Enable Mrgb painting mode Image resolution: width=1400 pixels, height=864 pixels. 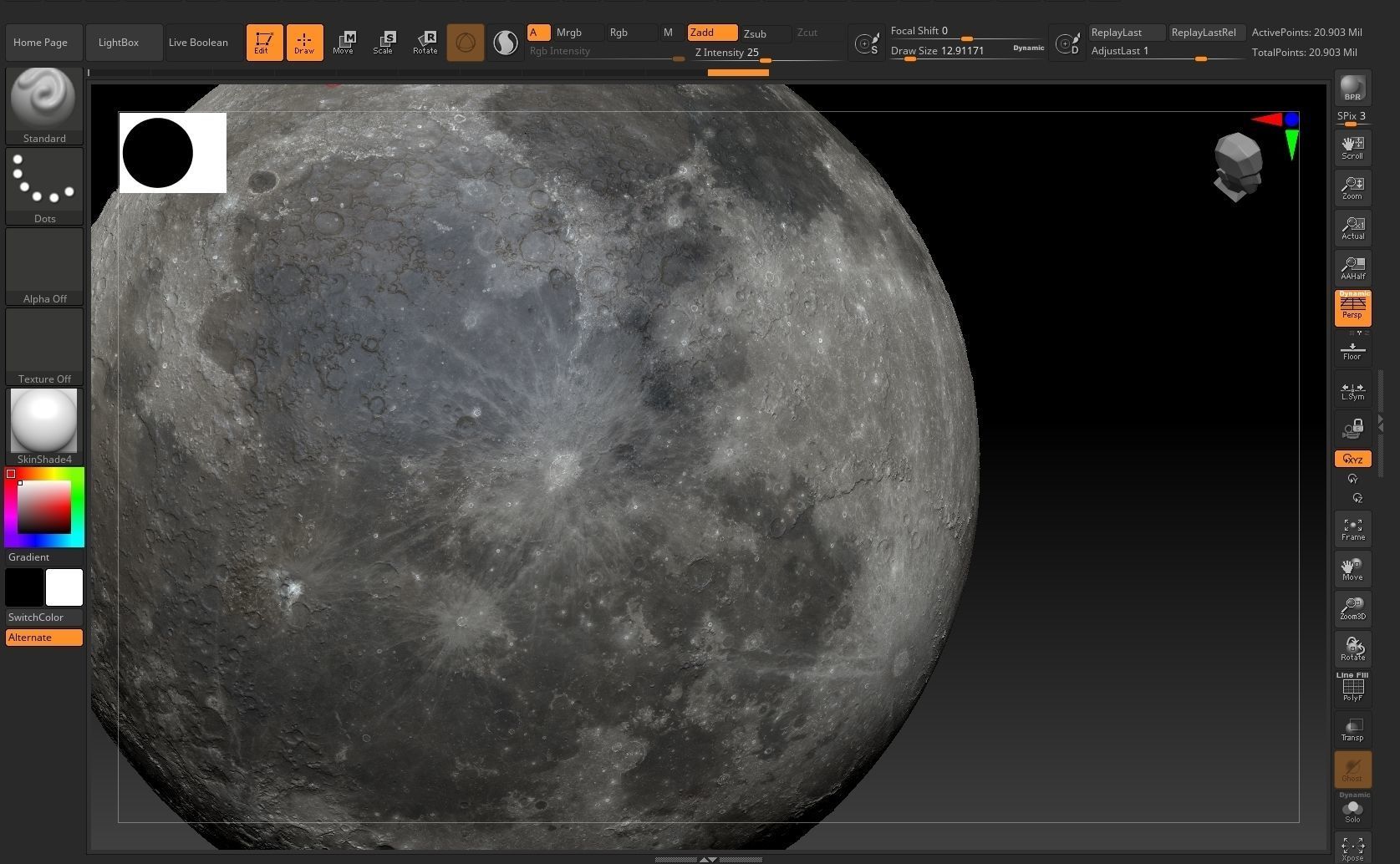(x=578, y=33)
